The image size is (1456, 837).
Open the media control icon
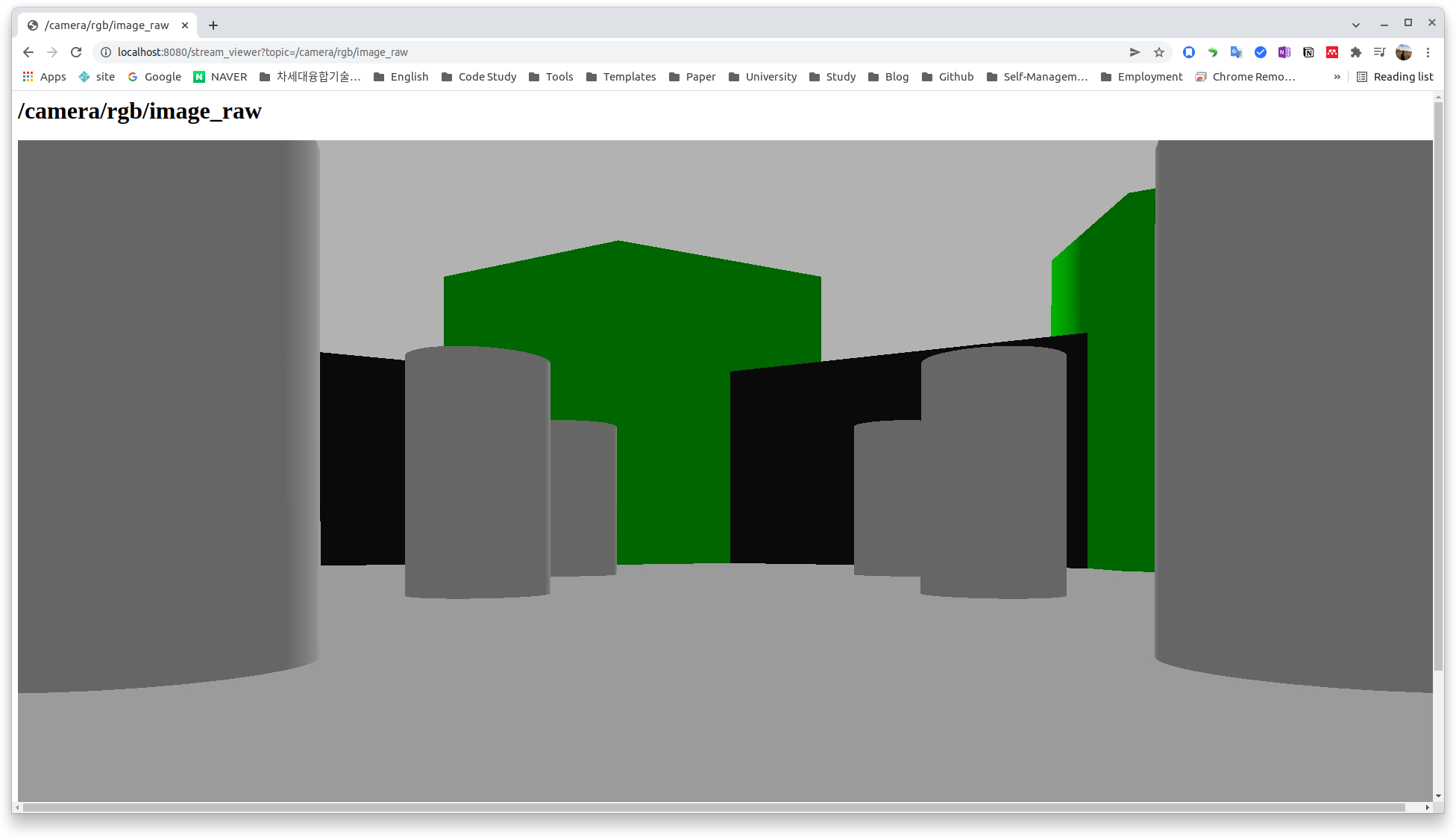click(x=1380, y=52)
